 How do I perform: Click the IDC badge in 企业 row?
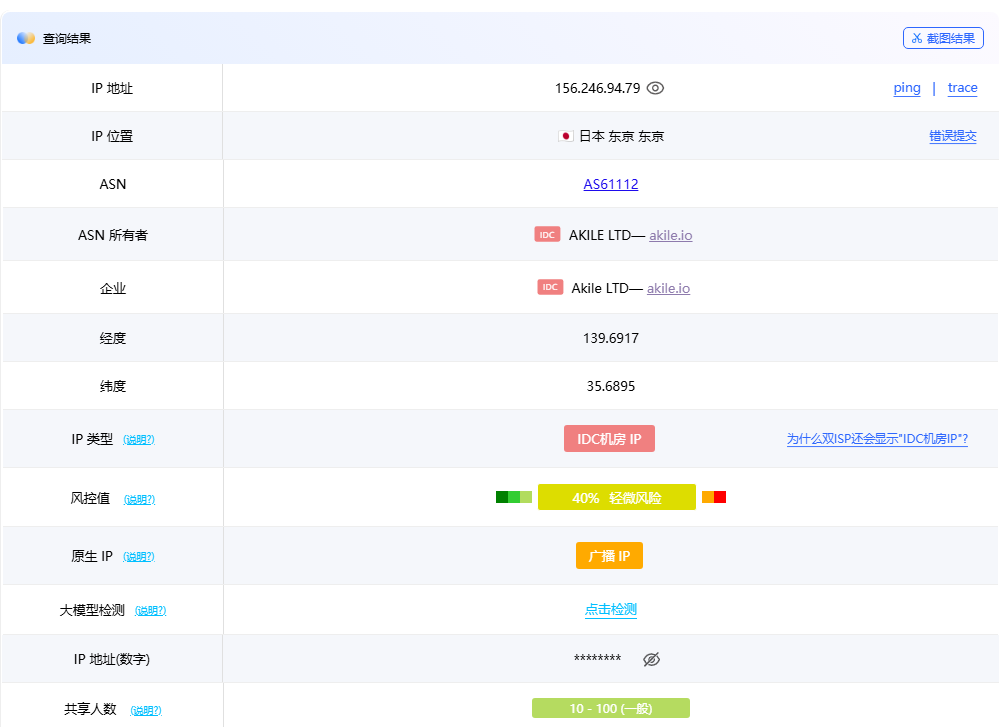point(550,287)
